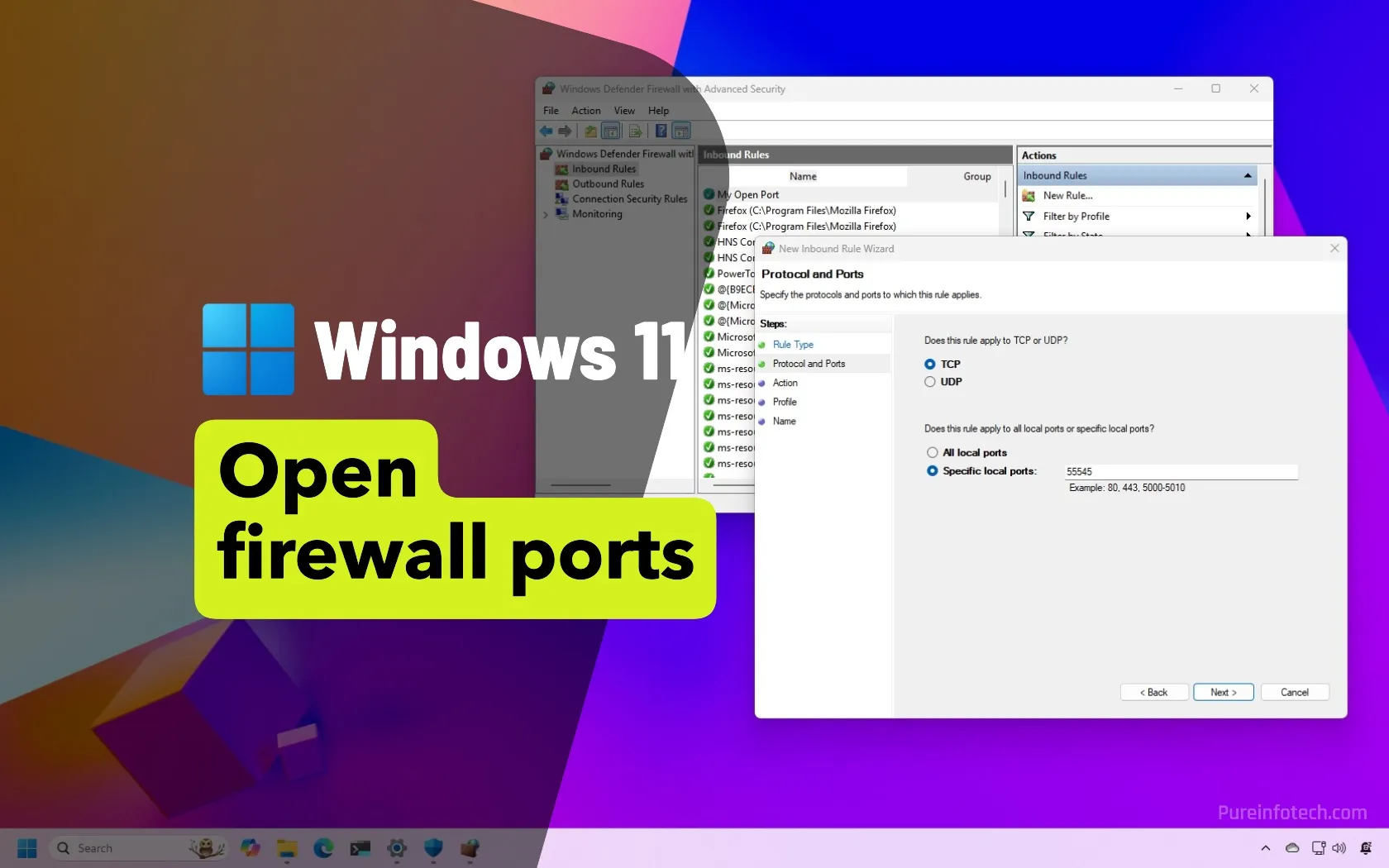1389x868 pixels.
Task: Select Connection Security Rules in the tree
Action: coord(629,198)
